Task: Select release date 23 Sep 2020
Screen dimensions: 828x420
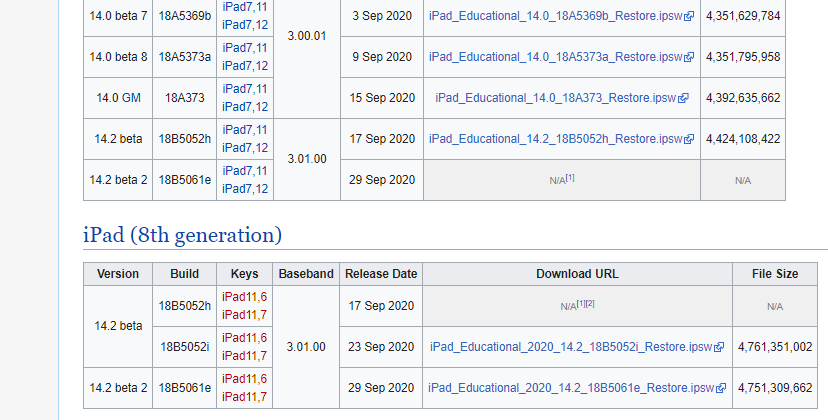Action: [x=381, y=347]
